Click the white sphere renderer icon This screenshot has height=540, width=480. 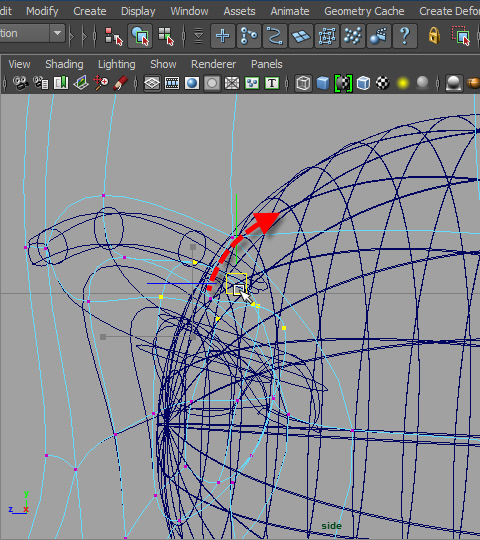(x=453, y=83)
